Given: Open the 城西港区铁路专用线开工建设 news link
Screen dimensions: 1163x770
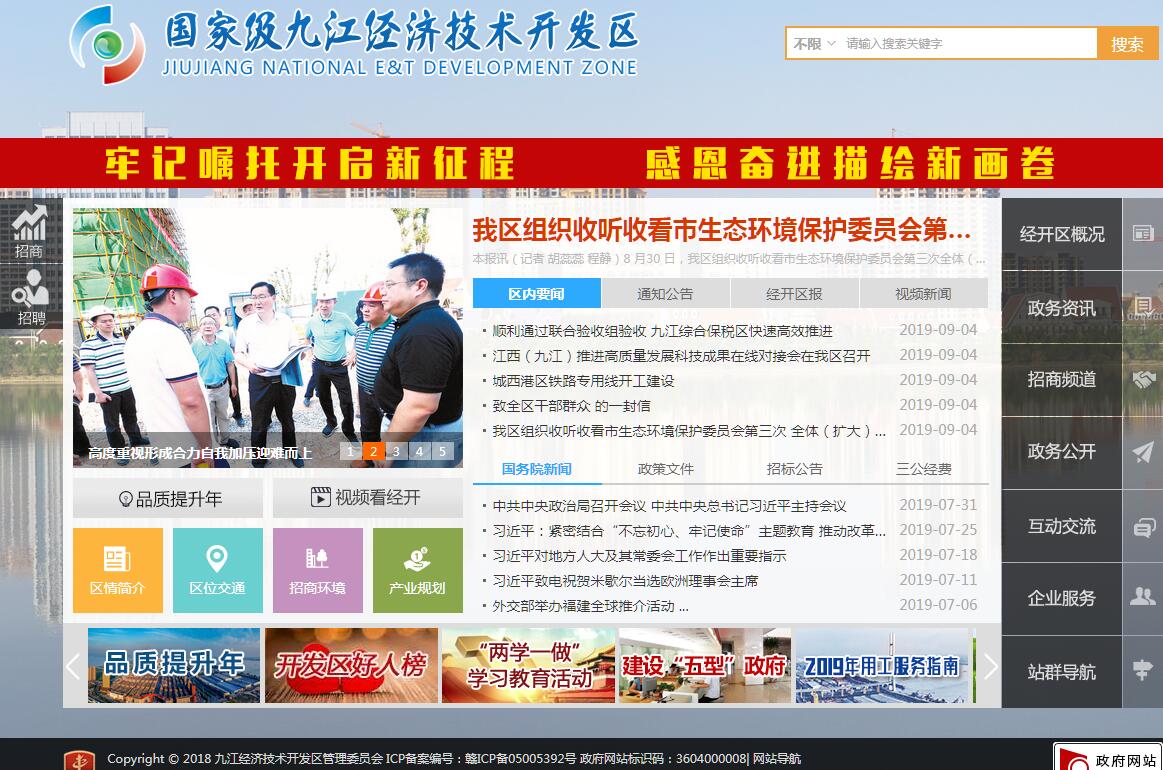Looking at the screenshot, I should 583,381.
